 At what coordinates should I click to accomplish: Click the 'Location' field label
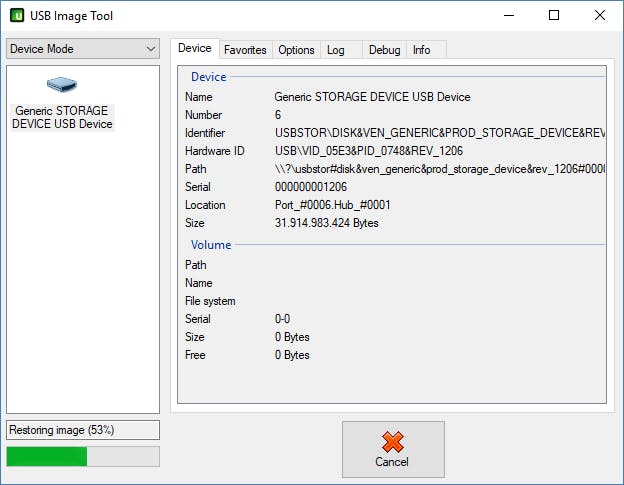pyautogui.click(x=205, y=205)
